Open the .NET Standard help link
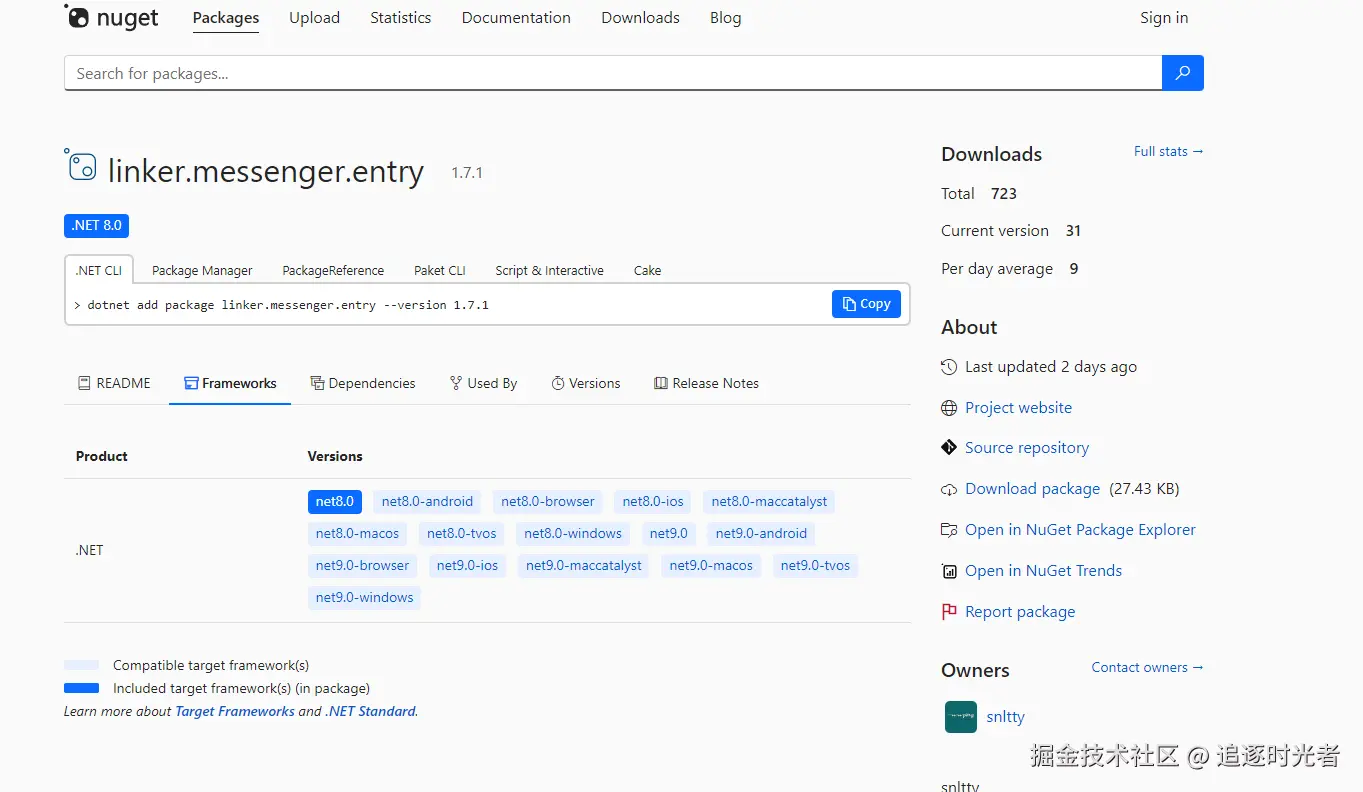This screenshot has height=792, width=1363. 370,712
